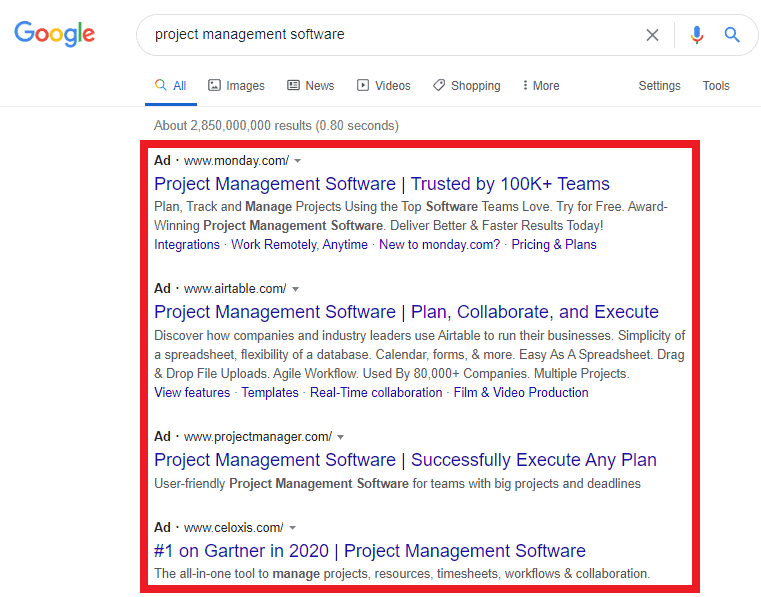
Task: Switch to the Videos tab
Action: (384, 86)
